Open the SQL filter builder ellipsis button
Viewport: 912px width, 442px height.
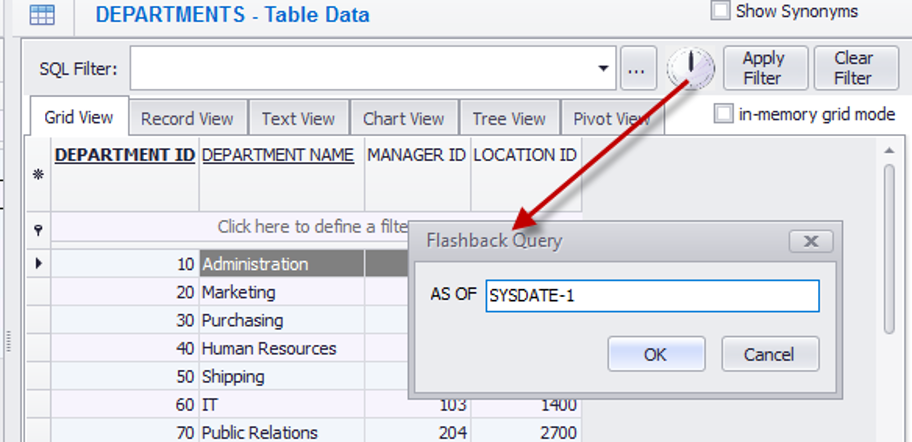point(638,69)
